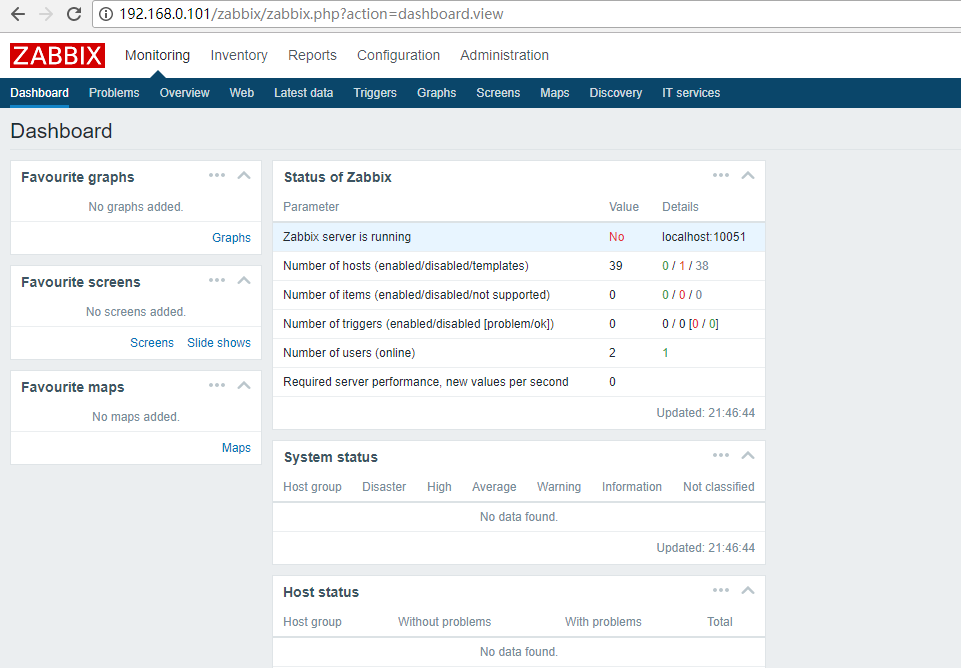The image size is (961, 668).
Task: Open the Configuration main menu
Action: (x=398, y=55)
